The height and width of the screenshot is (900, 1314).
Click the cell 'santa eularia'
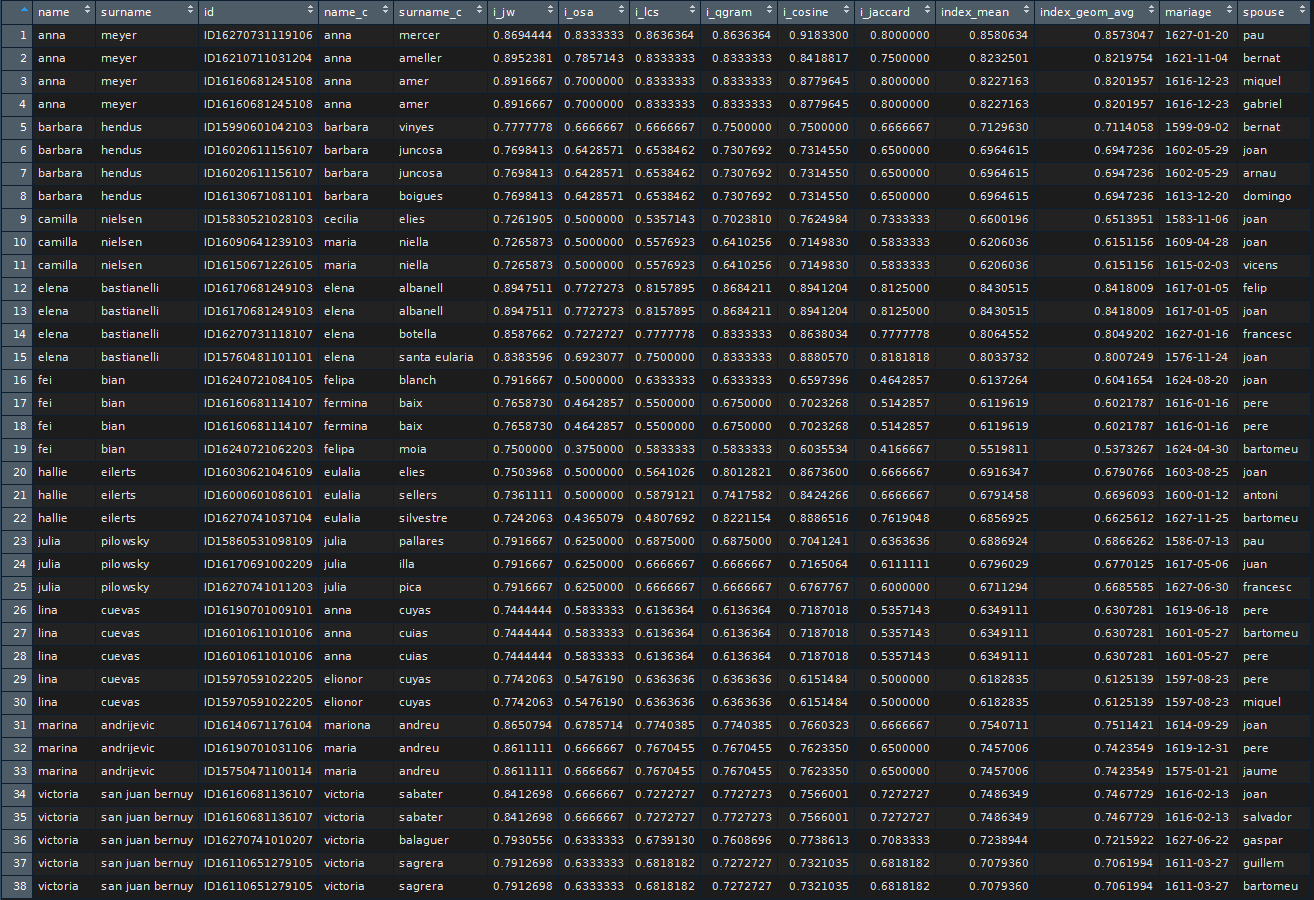pos(435,357)
